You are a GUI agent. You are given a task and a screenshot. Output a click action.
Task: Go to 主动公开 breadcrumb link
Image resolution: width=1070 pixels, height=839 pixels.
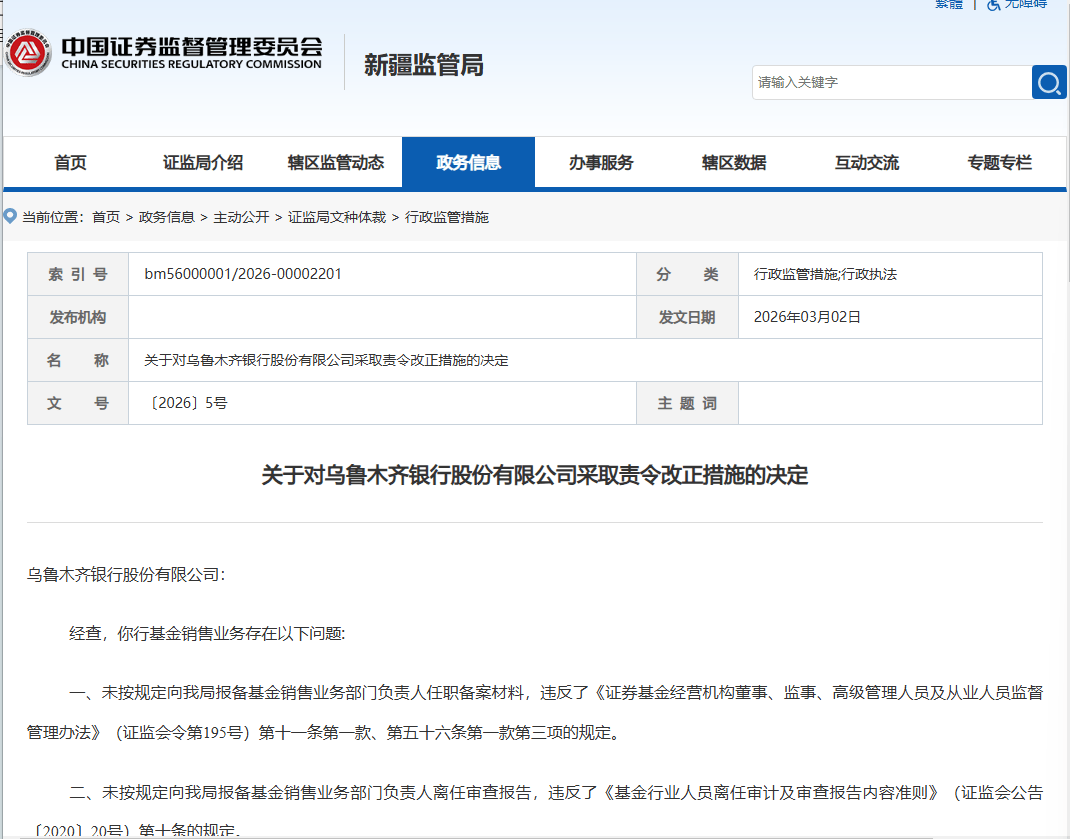(241, 217)
